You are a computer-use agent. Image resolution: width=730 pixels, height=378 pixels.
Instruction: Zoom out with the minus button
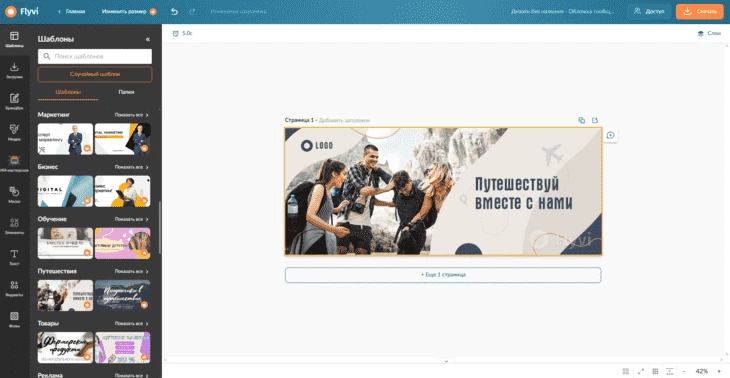tap(684, 371)
